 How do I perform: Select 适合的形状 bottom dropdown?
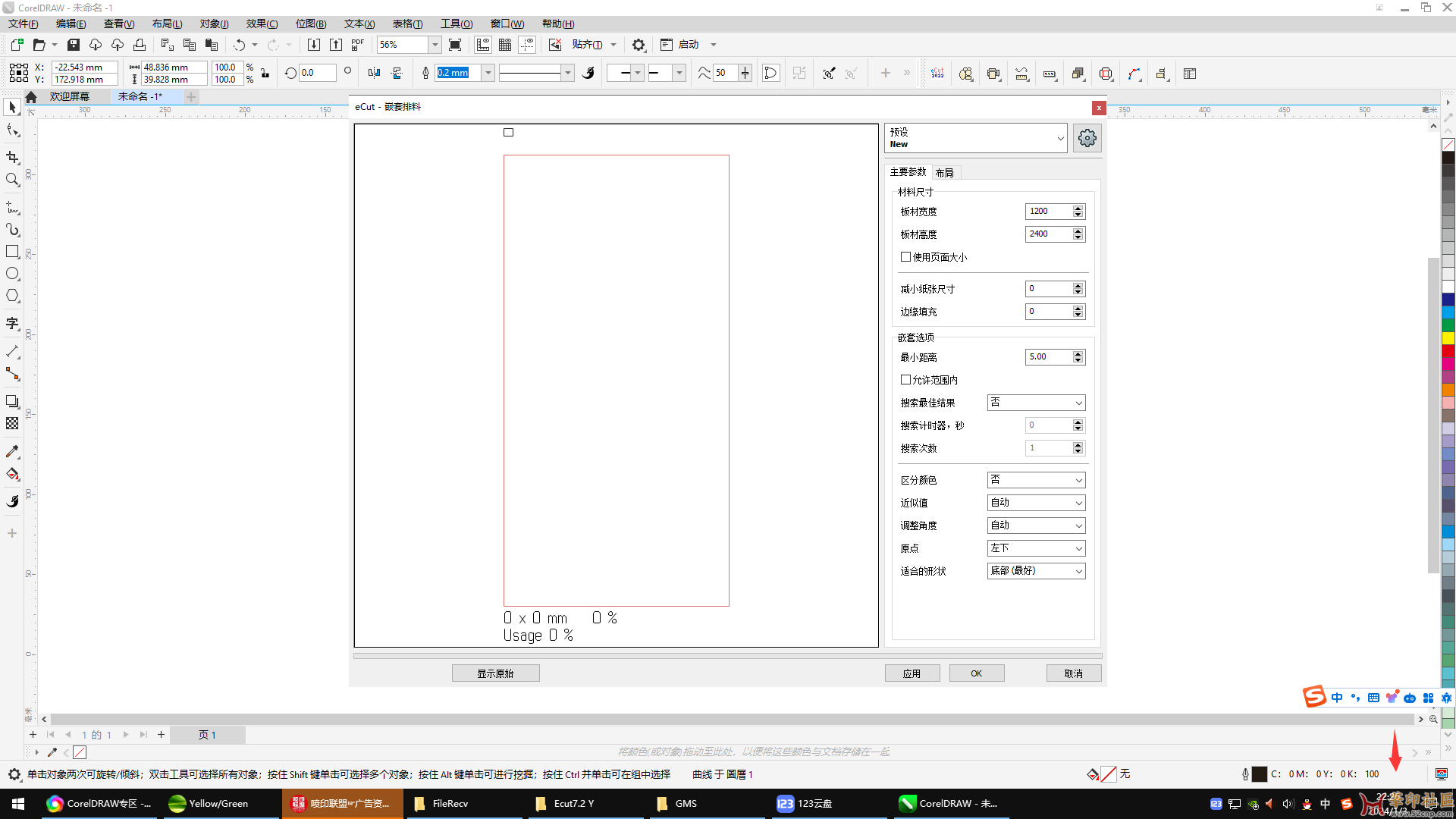[1035, 570]
